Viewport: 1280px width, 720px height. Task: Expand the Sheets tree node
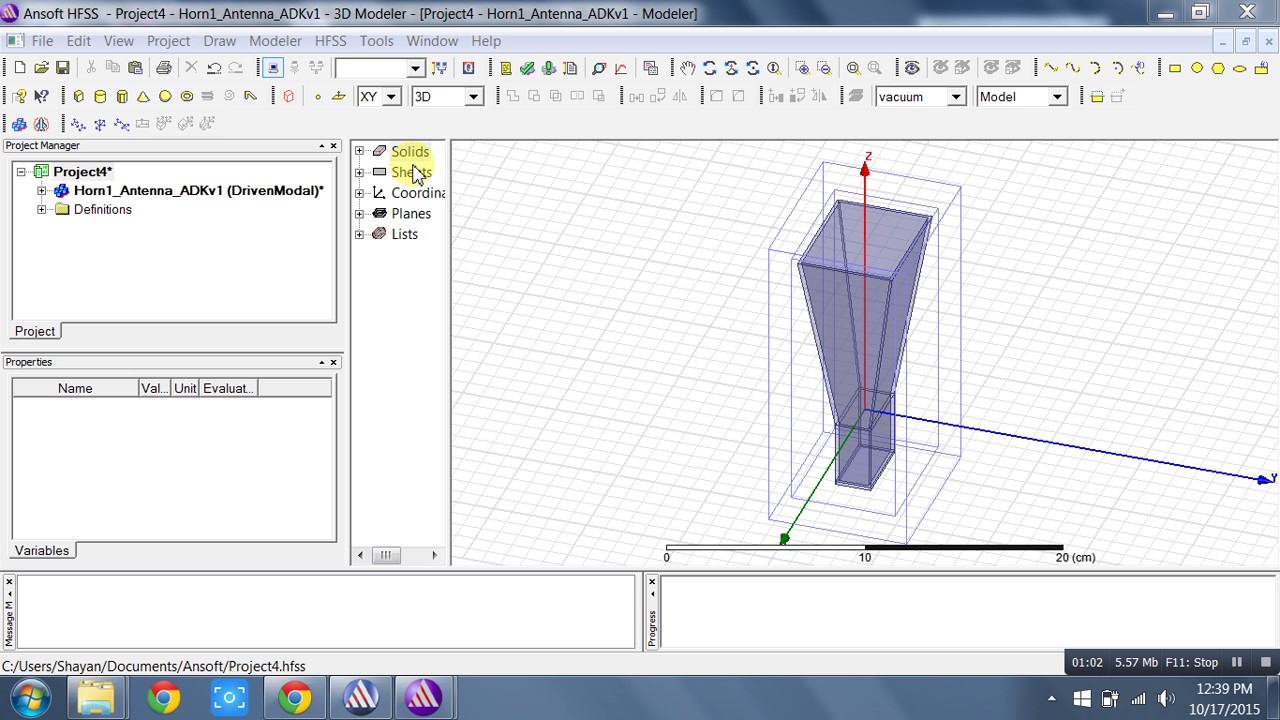[x=360, y=172]
